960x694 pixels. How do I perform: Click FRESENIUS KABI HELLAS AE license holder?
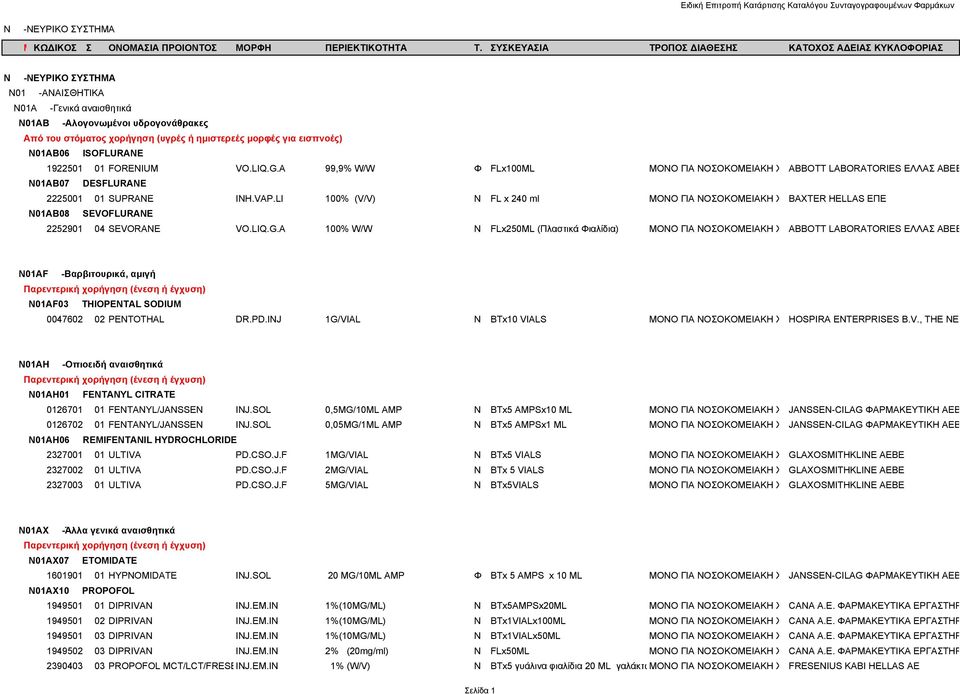853,666
